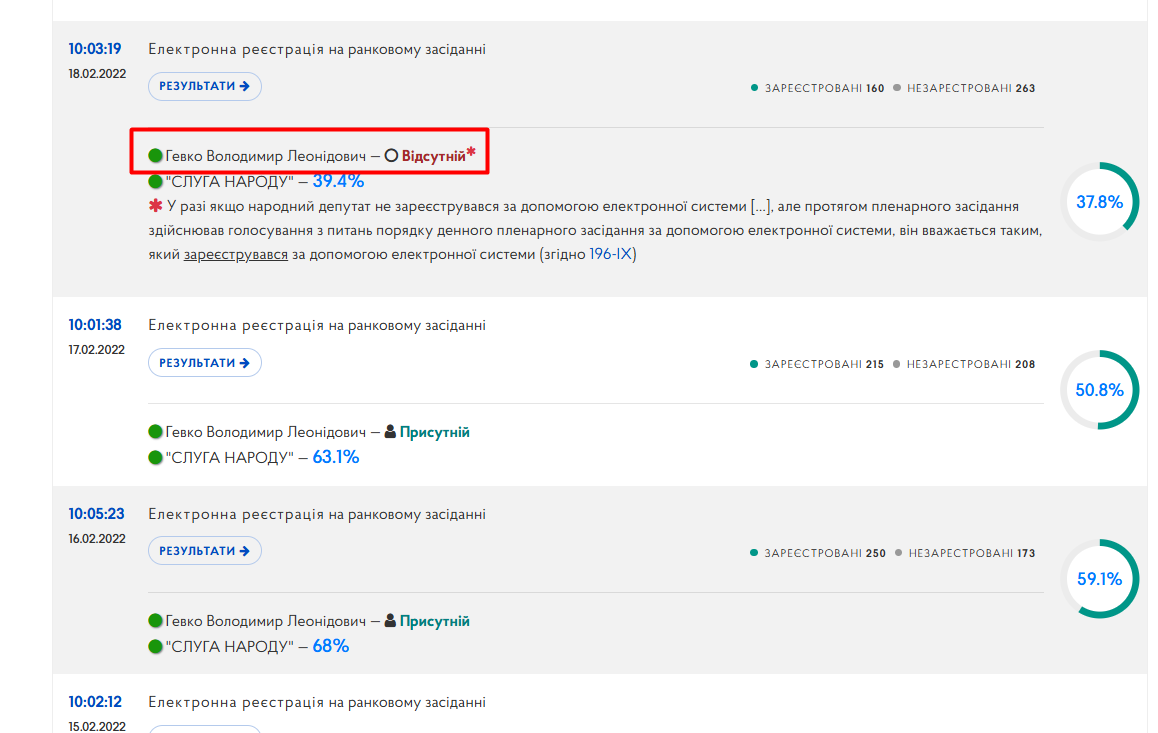Click the empty circle icon before Відсутній
The width and height of the screenshot is (1158, 733).
click(391, 156)
